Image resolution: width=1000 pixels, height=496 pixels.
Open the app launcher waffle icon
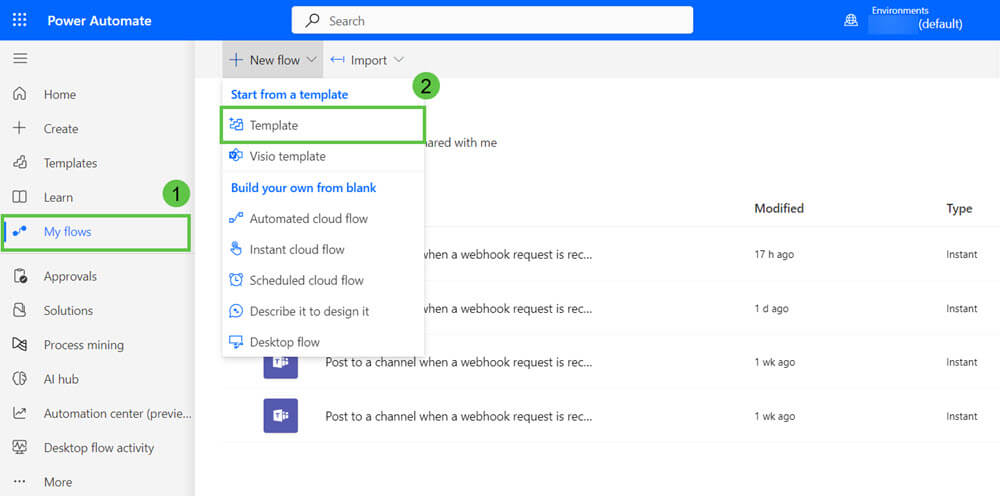point(20,20)
